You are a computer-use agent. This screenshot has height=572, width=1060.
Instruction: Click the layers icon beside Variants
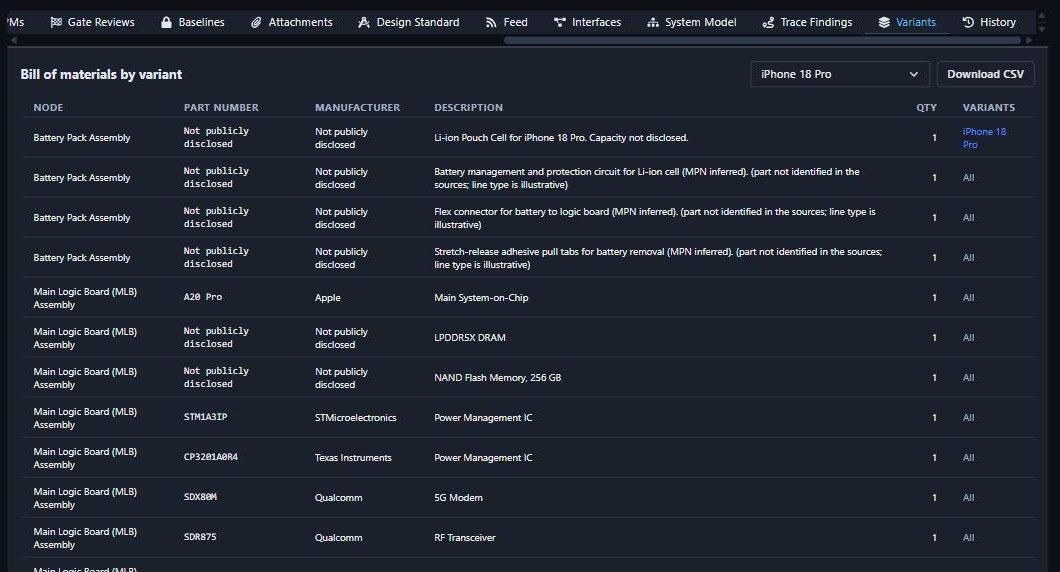[884, 22]
